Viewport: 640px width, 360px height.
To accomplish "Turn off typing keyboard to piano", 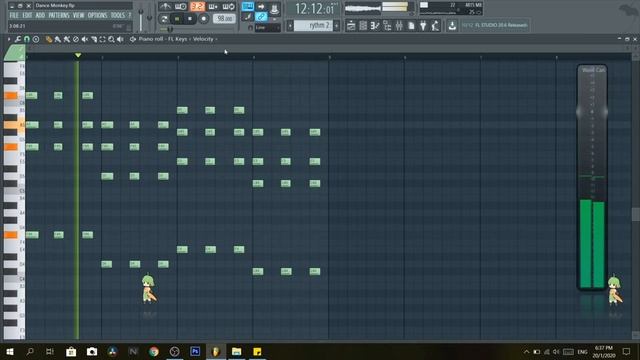I will point(247,7).
